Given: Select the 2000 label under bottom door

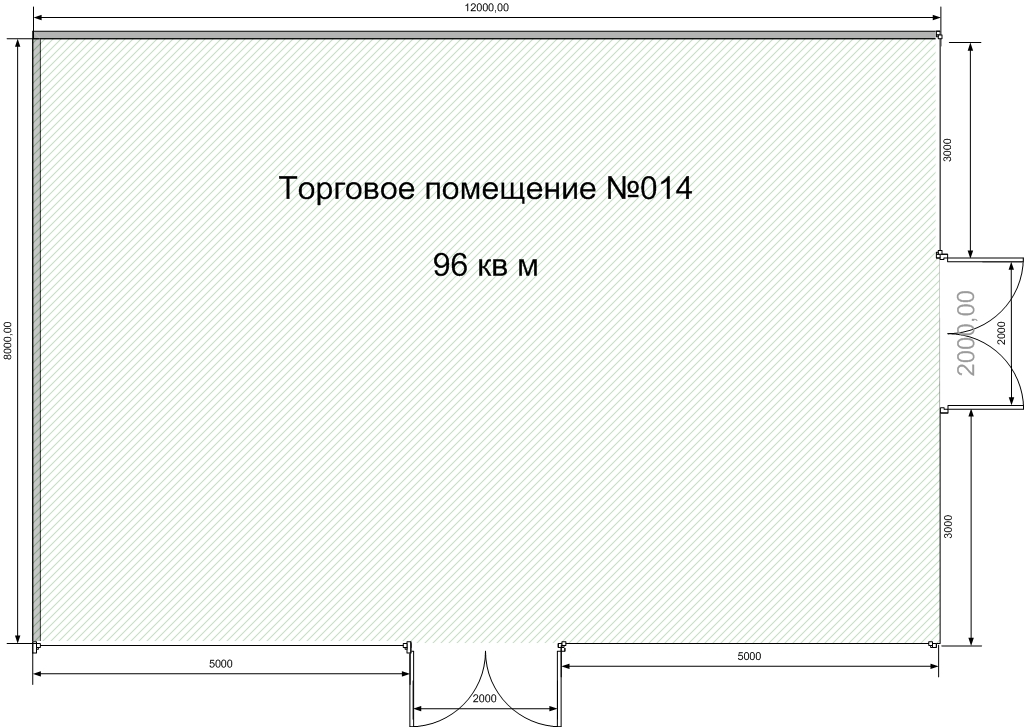Looking at the screenshot, I should coord(485,698).
